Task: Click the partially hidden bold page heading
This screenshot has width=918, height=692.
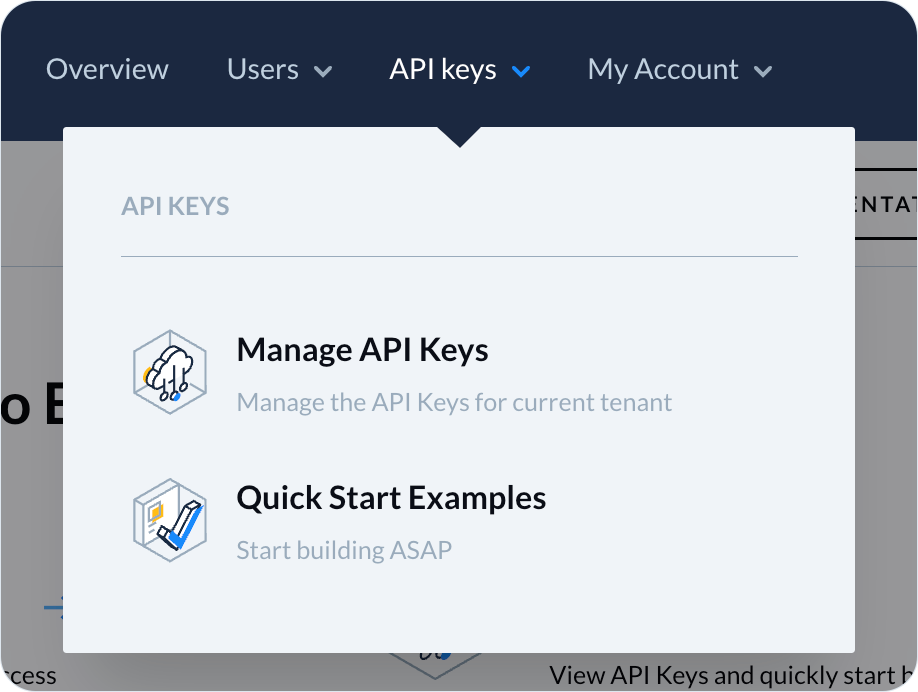Action: tap(30, 407)
